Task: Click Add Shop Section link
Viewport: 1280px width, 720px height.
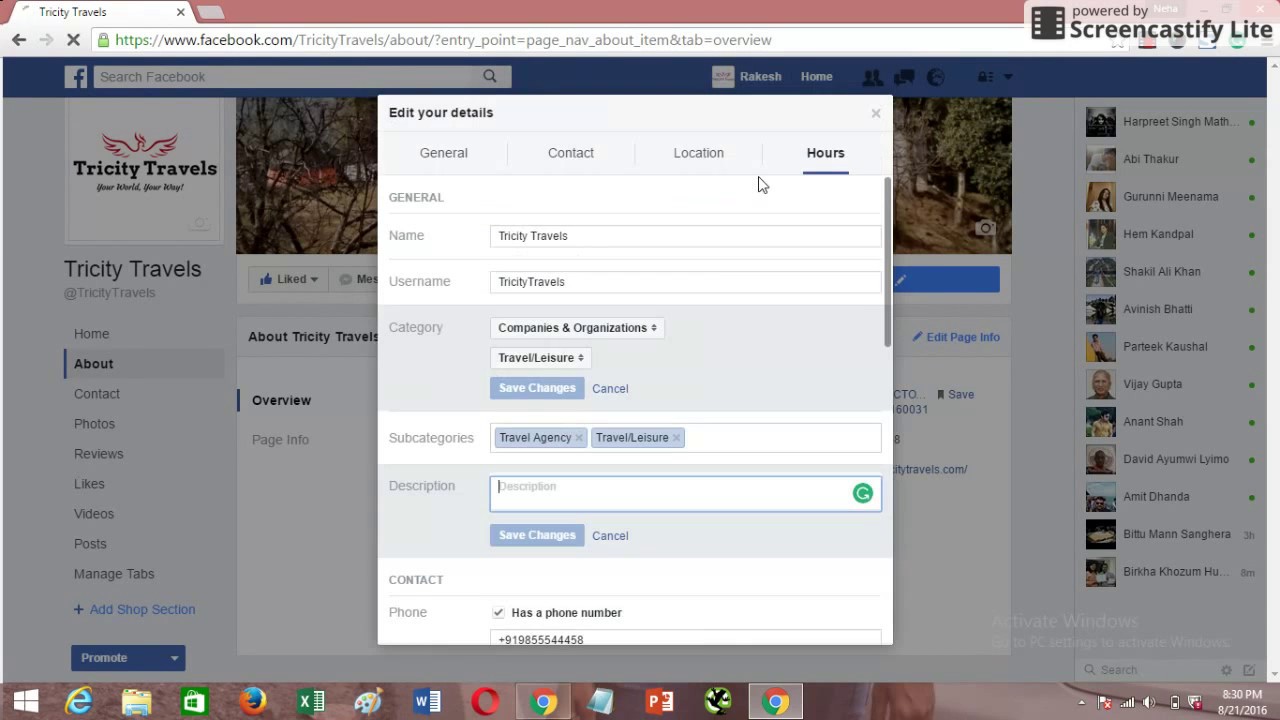Action: [x=134, y=610]
